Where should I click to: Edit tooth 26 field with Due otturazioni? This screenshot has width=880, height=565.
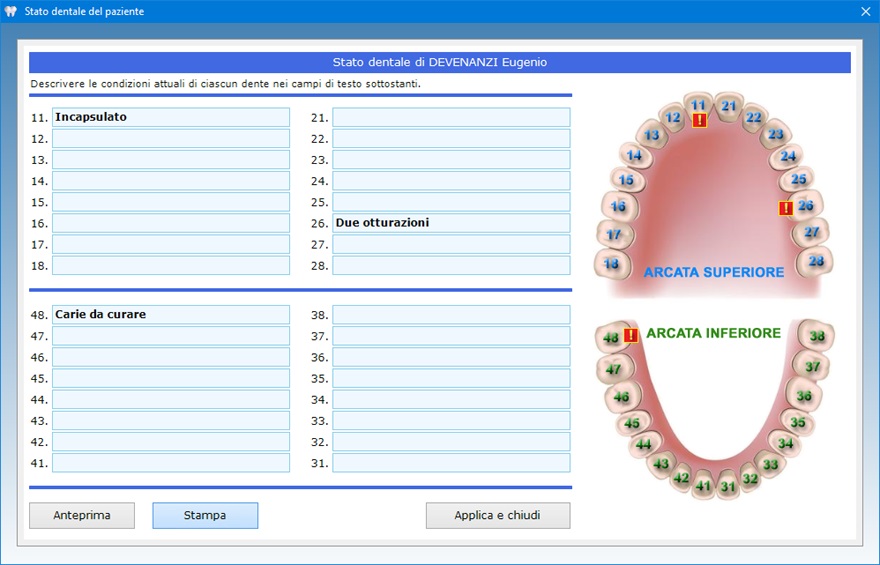(451, 223)
